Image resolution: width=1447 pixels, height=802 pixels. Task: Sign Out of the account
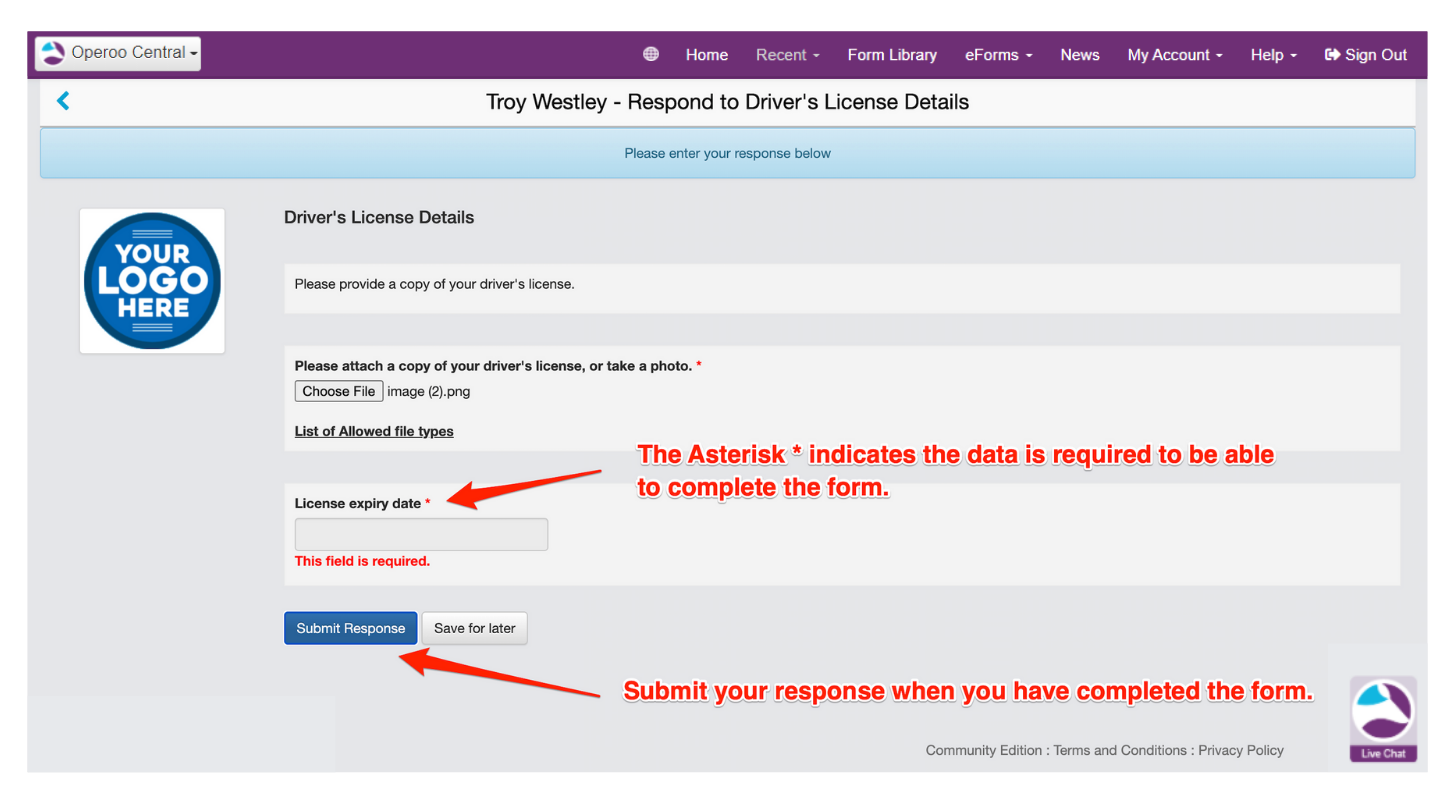click(1365, 55)
